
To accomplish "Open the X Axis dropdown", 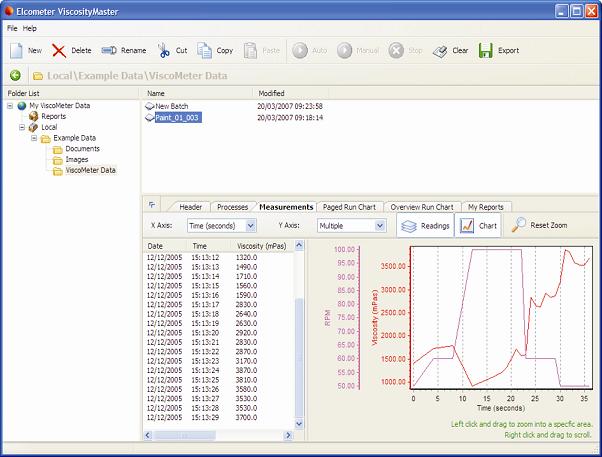I will pyautogui.click(x=251, y=226).
